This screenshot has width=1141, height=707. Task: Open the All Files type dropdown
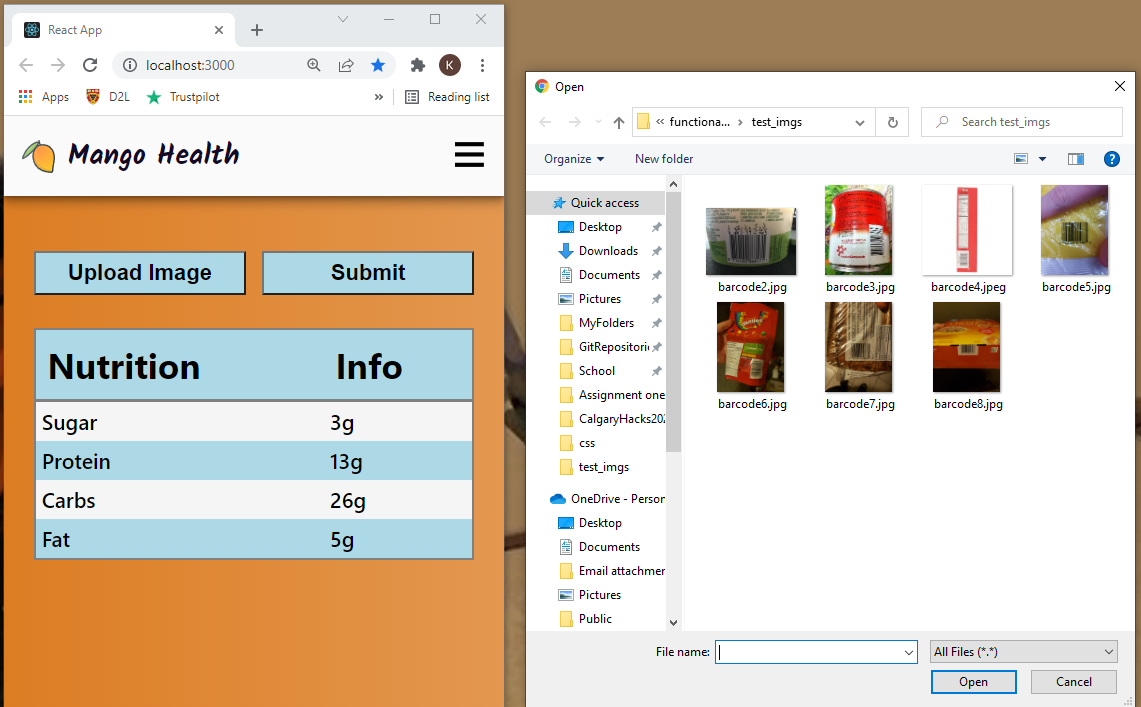[1023, 652]
